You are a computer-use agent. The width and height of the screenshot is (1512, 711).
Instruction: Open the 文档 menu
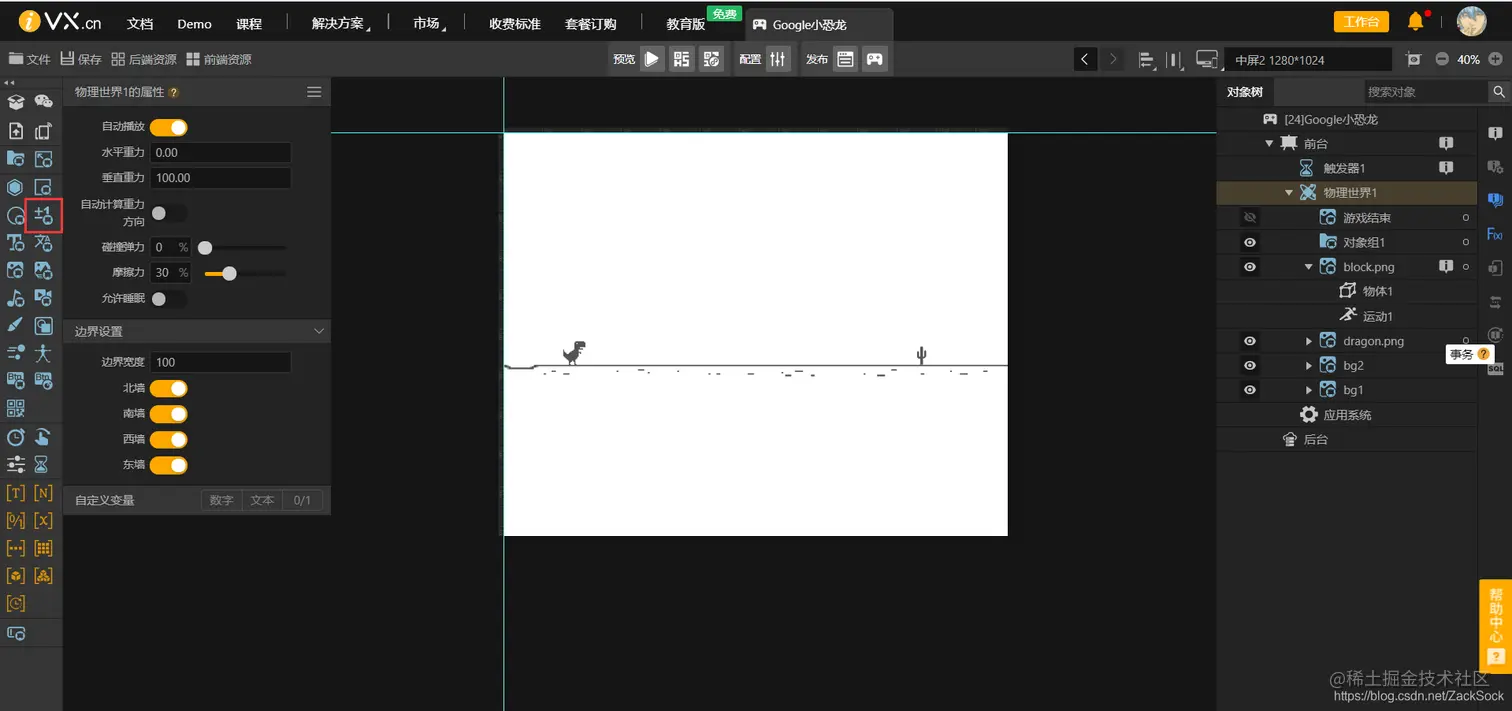(140, 24)
